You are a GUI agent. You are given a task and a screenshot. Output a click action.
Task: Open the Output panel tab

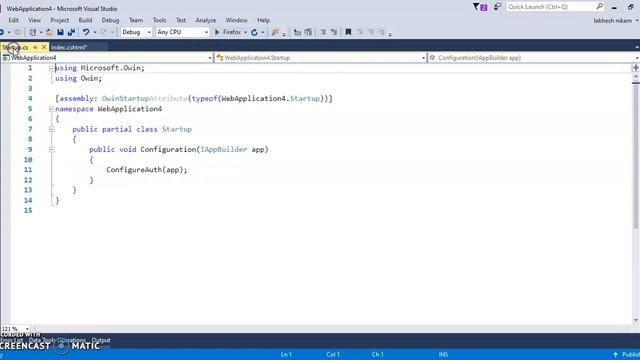101,340
